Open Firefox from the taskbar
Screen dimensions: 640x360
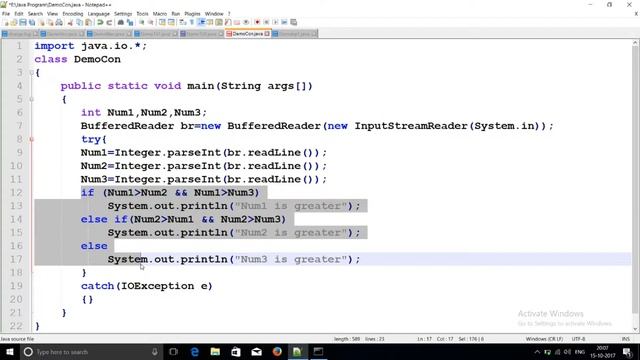click(x=277, y=352)
